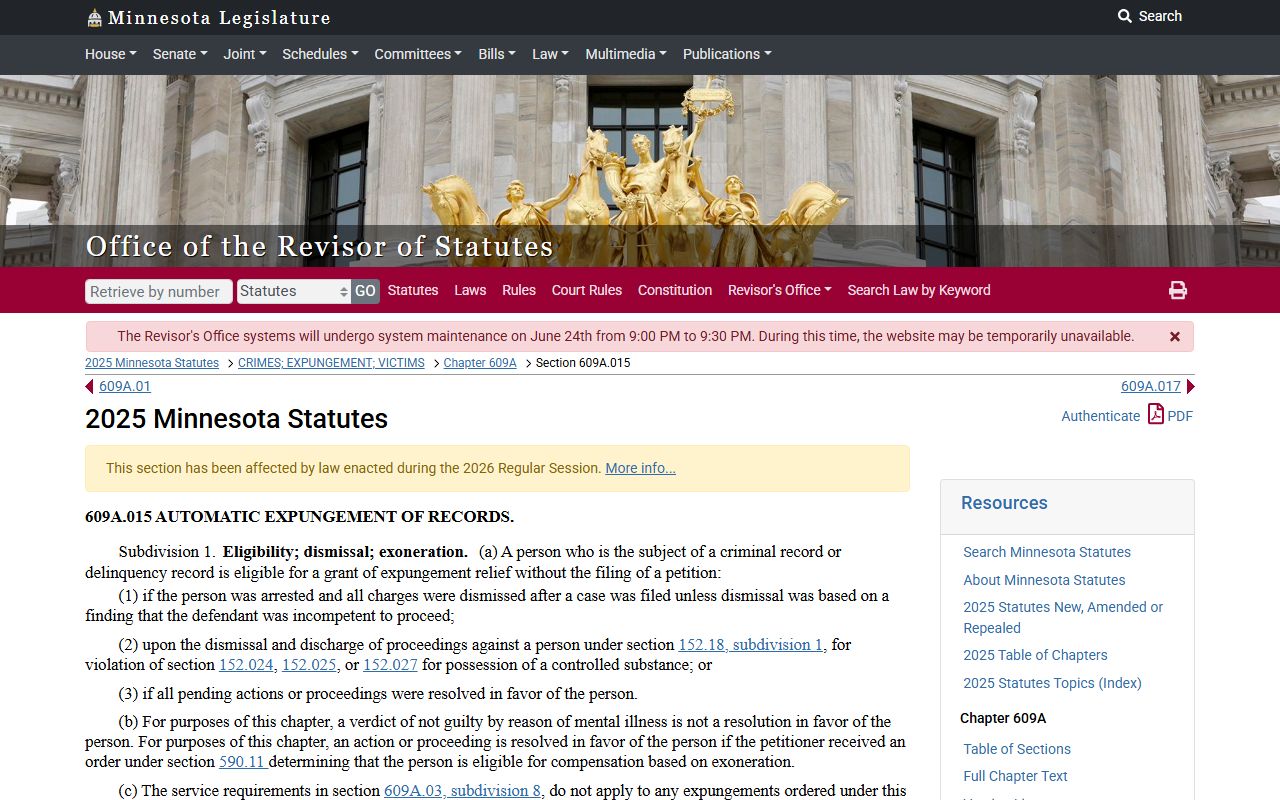This screenshot has height=800, width=1280.
Task: Open Full Chapter Text link
Action: tap(1015, 776)
